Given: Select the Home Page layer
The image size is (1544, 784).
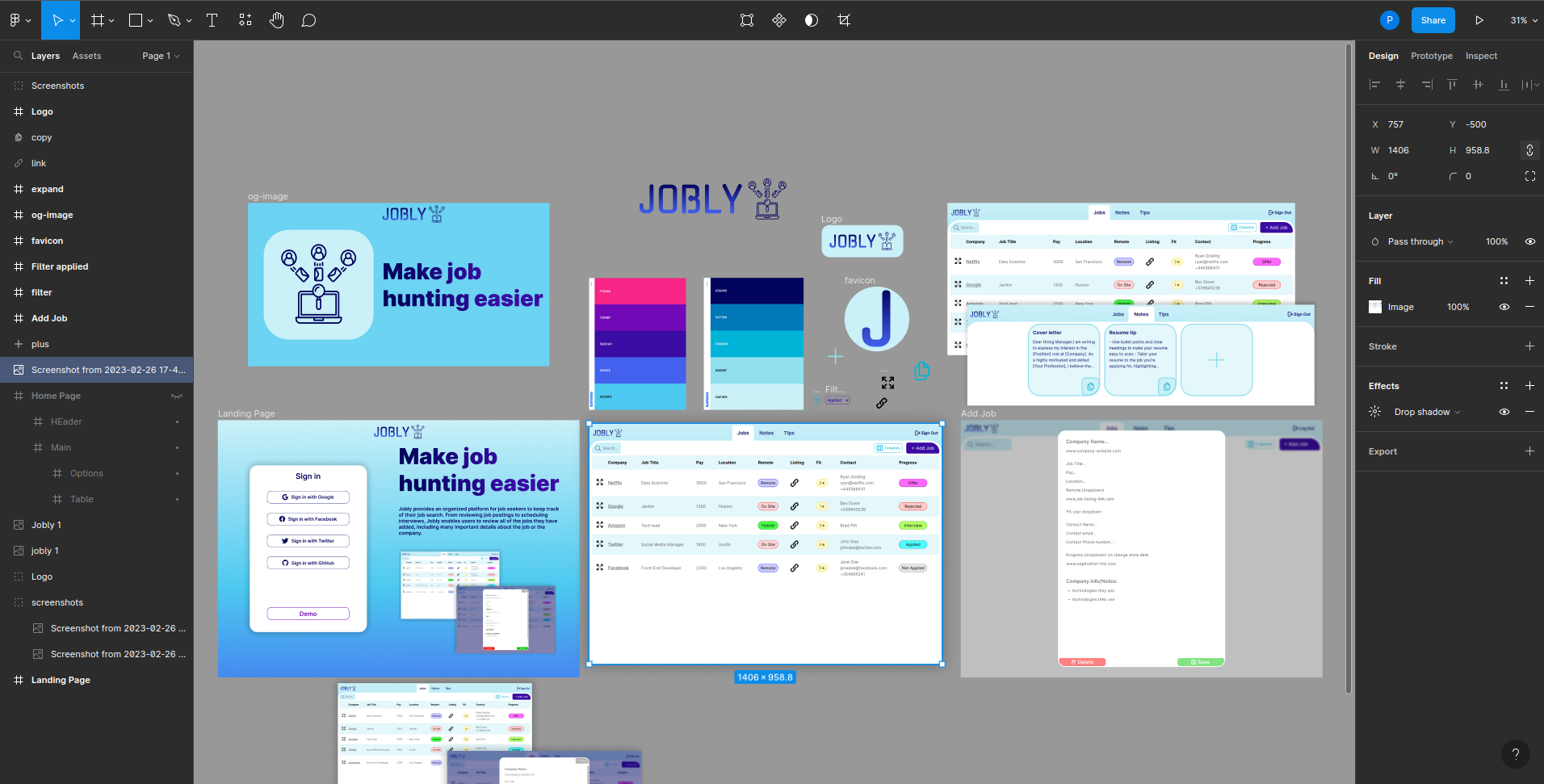Looking at the screenshot, I should click(96, 396).
